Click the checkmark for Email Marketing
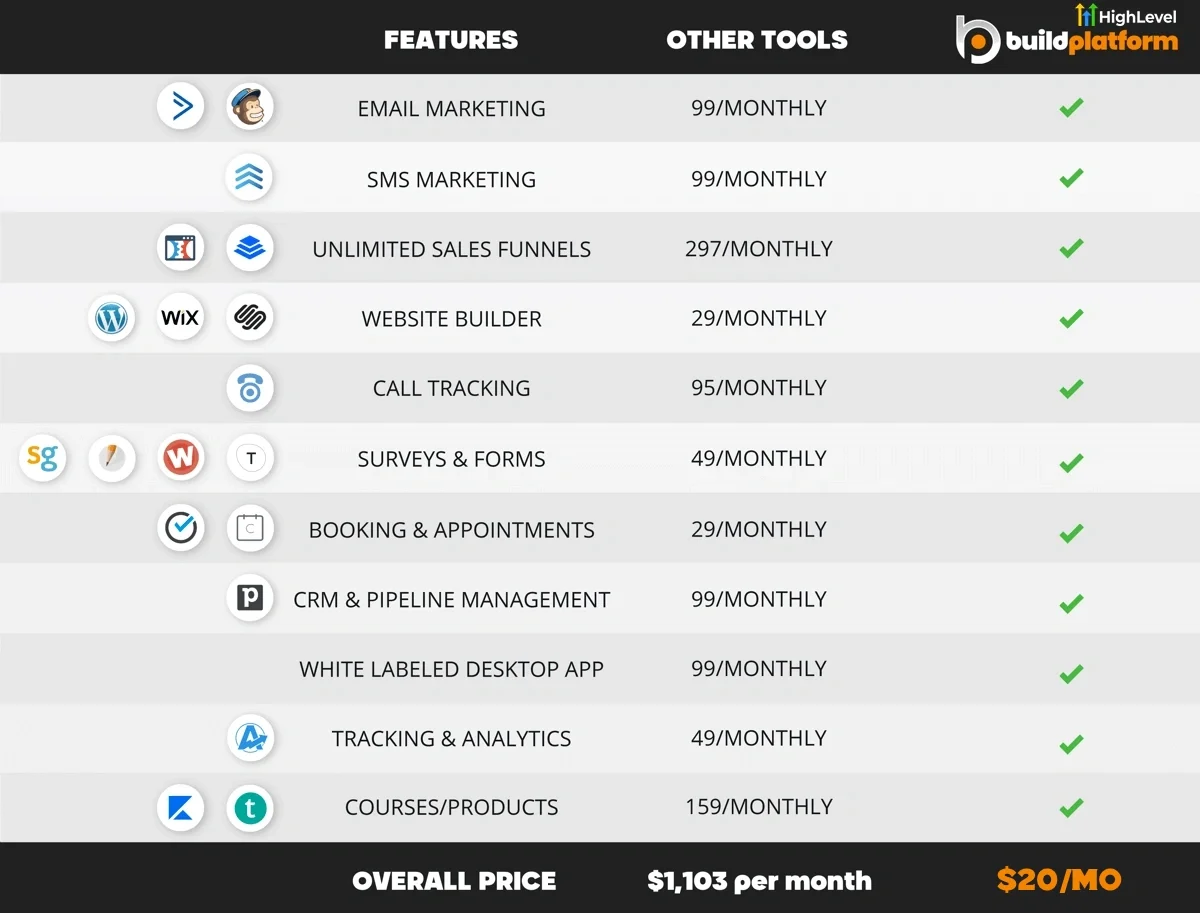This screenshot has width=1200, height=913. 1071,107
